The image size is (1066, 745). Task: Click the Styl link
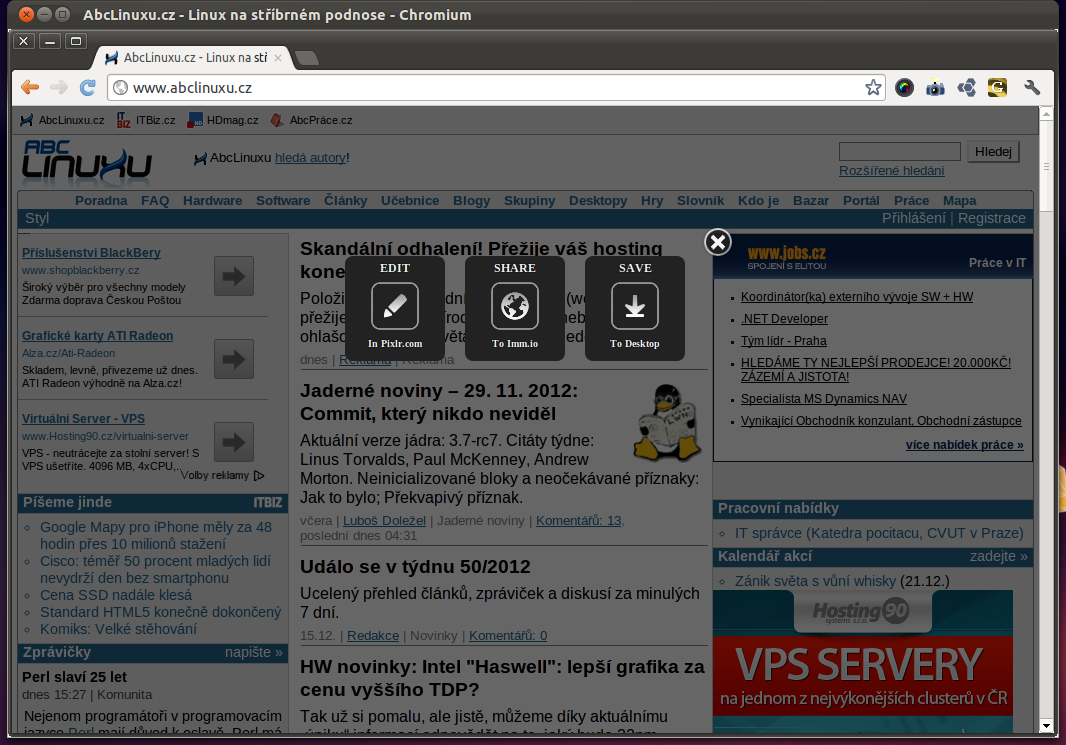point(37,218)
